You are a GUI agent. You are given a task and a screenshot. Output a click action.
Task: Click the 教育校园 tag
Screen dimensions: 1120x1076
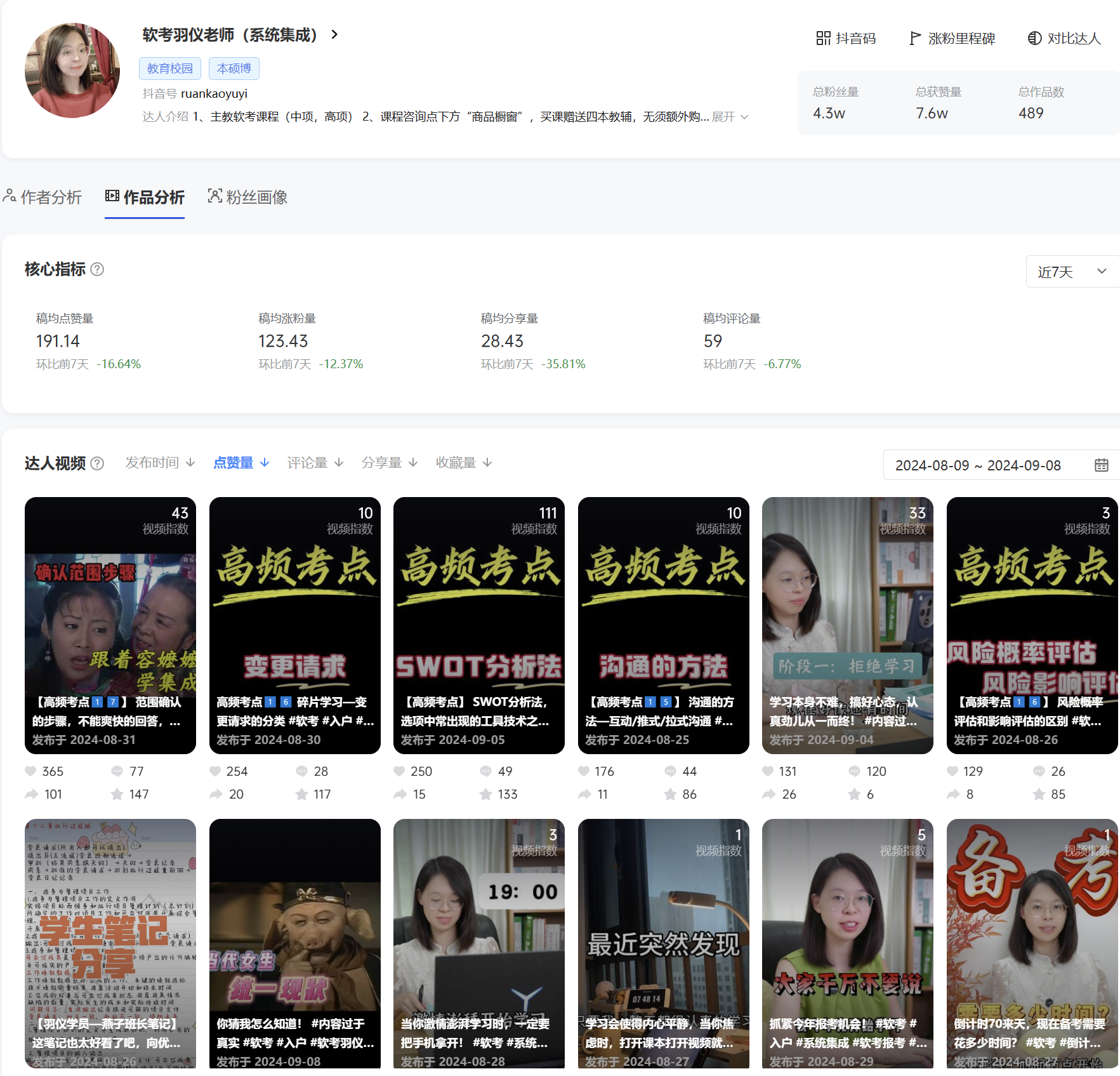[169, 69]
